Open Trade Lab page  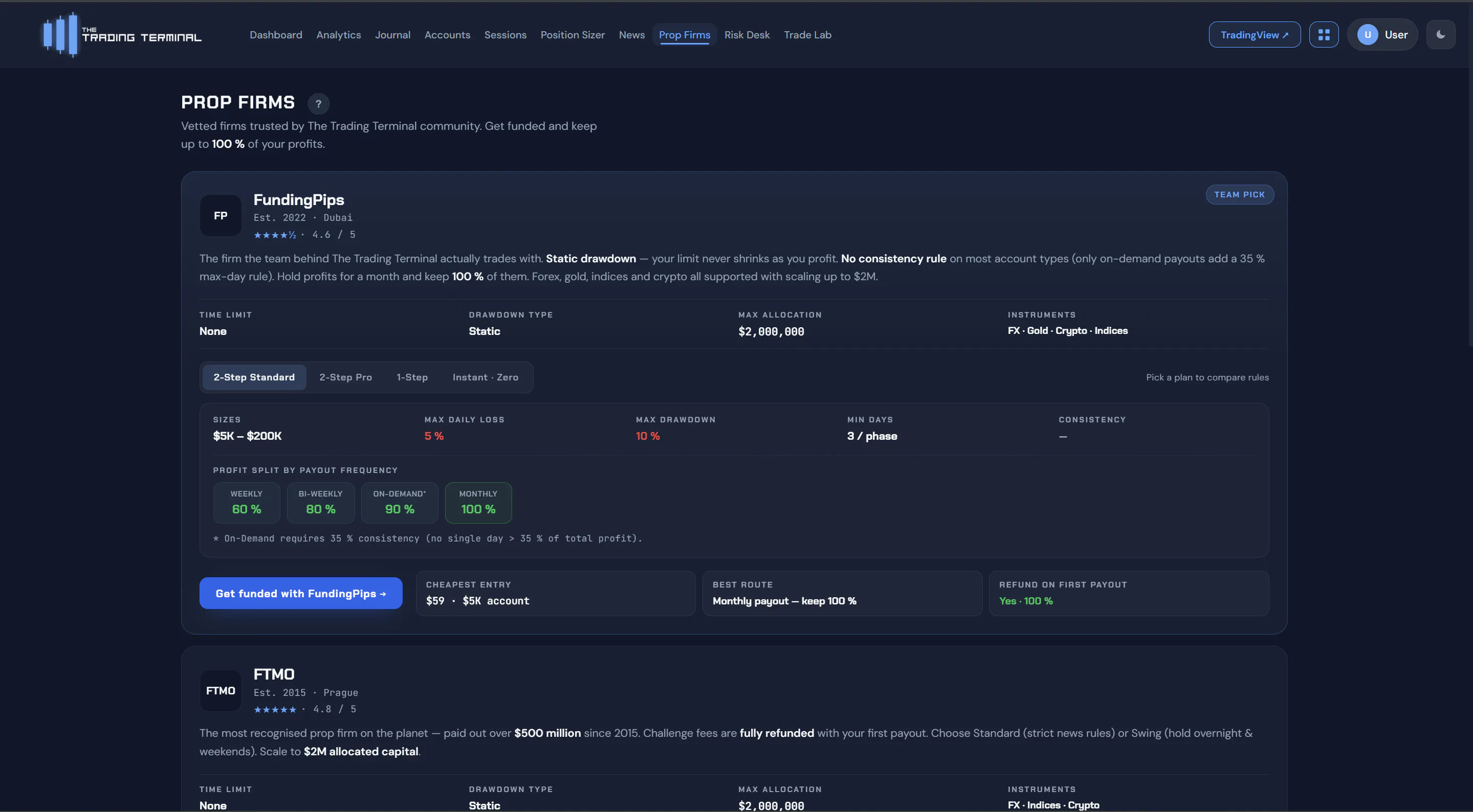pyautogui.click(x=807, y=35)
